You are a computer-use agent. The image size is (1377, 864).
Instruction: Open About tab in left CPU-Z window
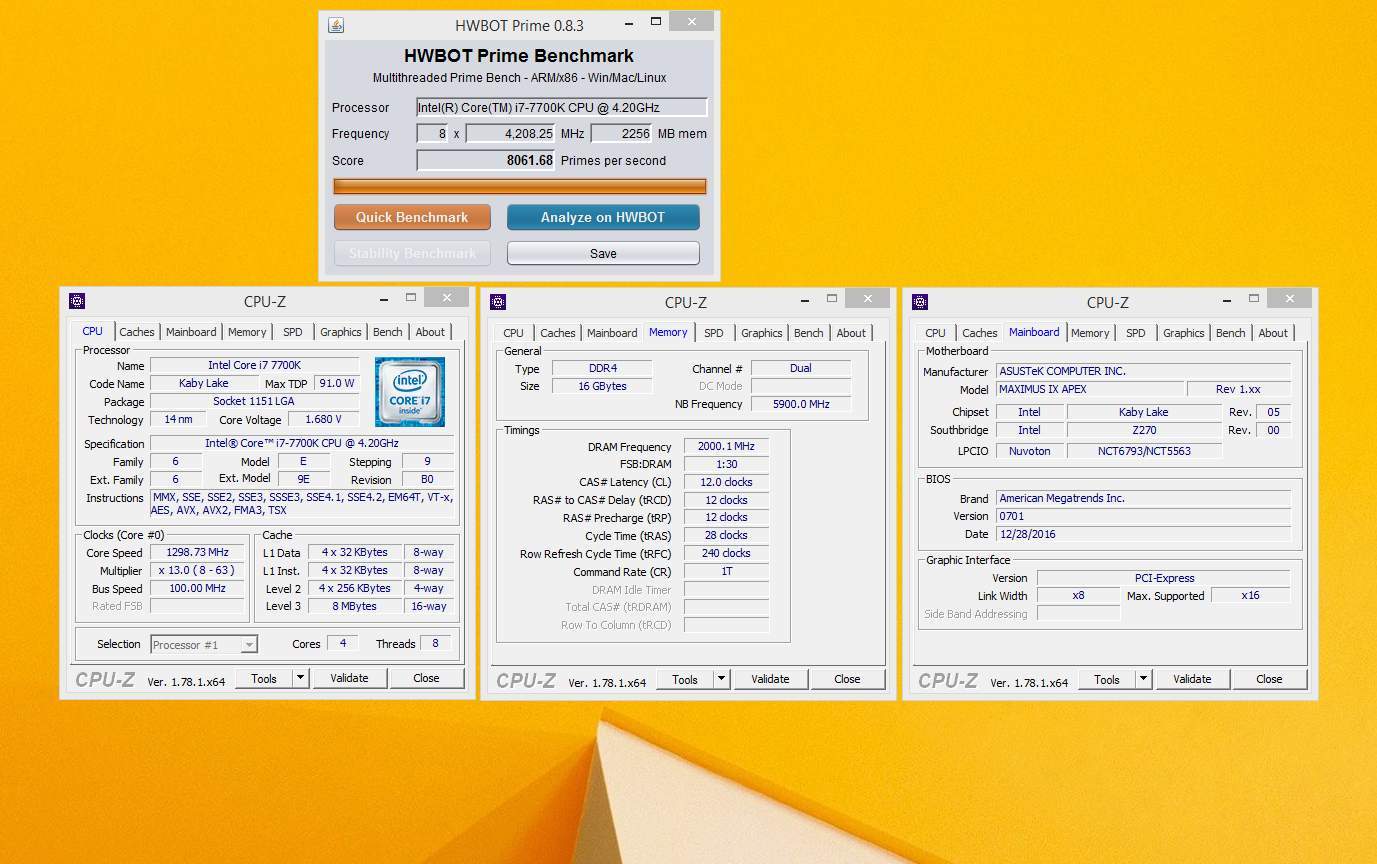coord(431,332)
